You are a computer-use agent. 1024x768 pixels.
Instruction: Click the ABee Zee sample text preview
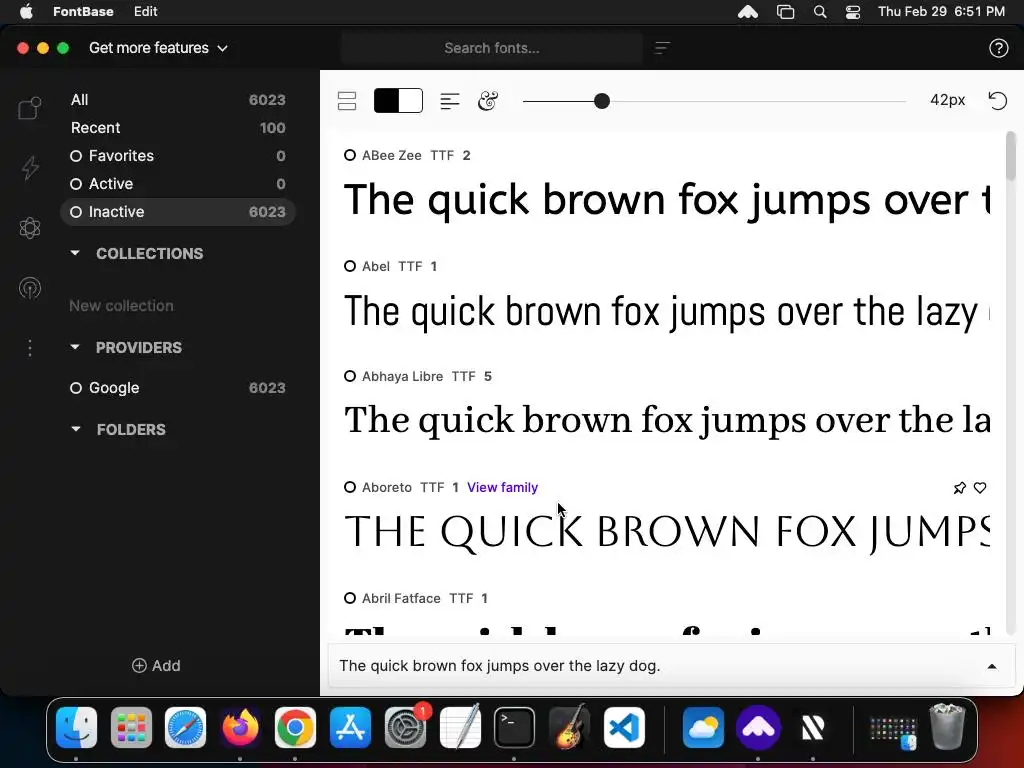tap(667, 199)
